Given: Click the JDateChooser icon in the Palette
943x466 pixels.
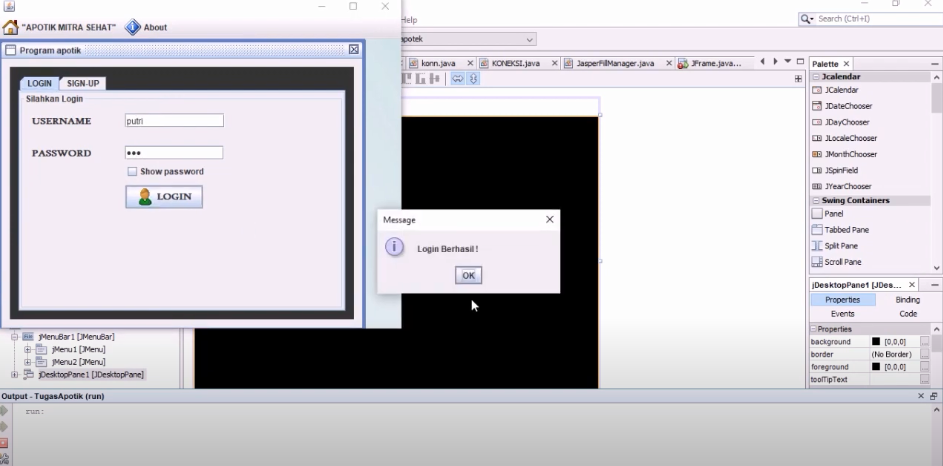Looking at the screenshot, I should tap(817, 106).
